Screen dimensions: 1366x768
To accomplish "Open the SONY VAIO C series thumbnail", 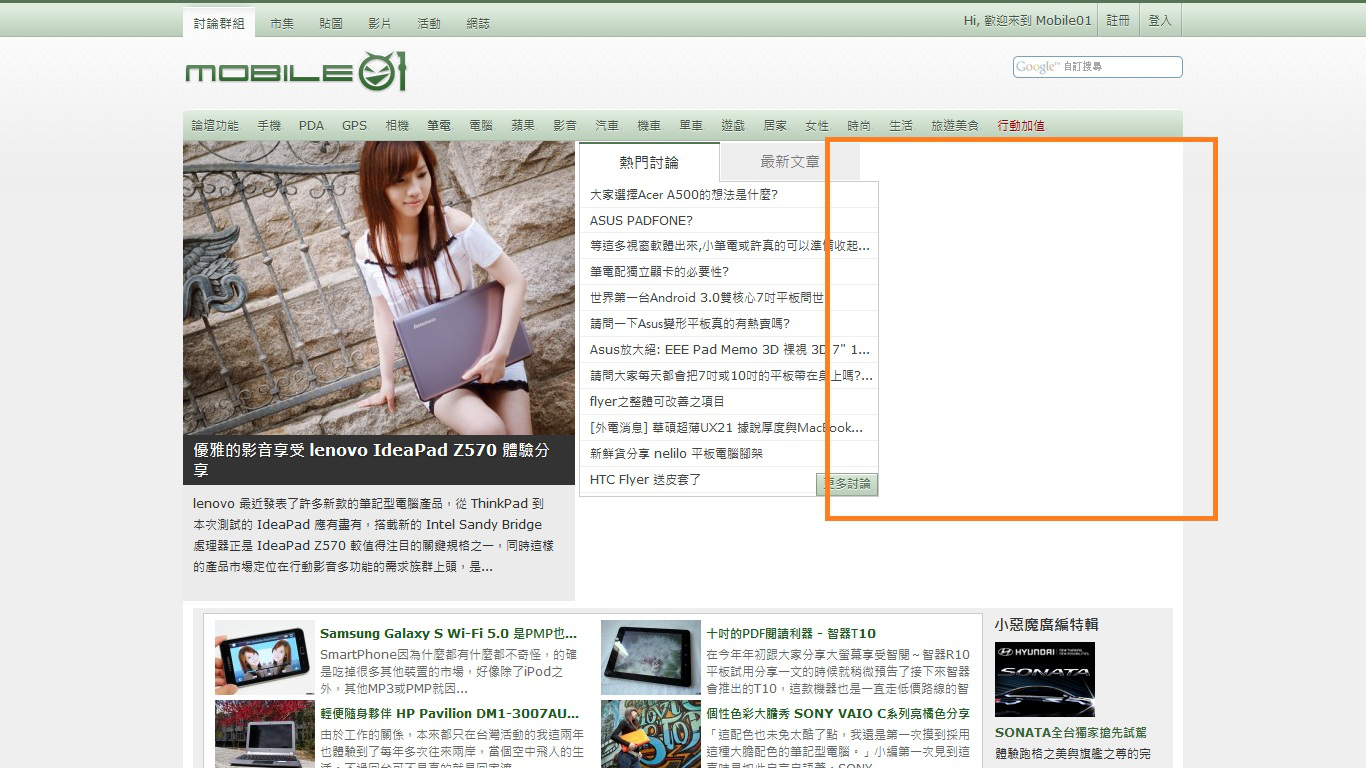I will click(650, 733).
